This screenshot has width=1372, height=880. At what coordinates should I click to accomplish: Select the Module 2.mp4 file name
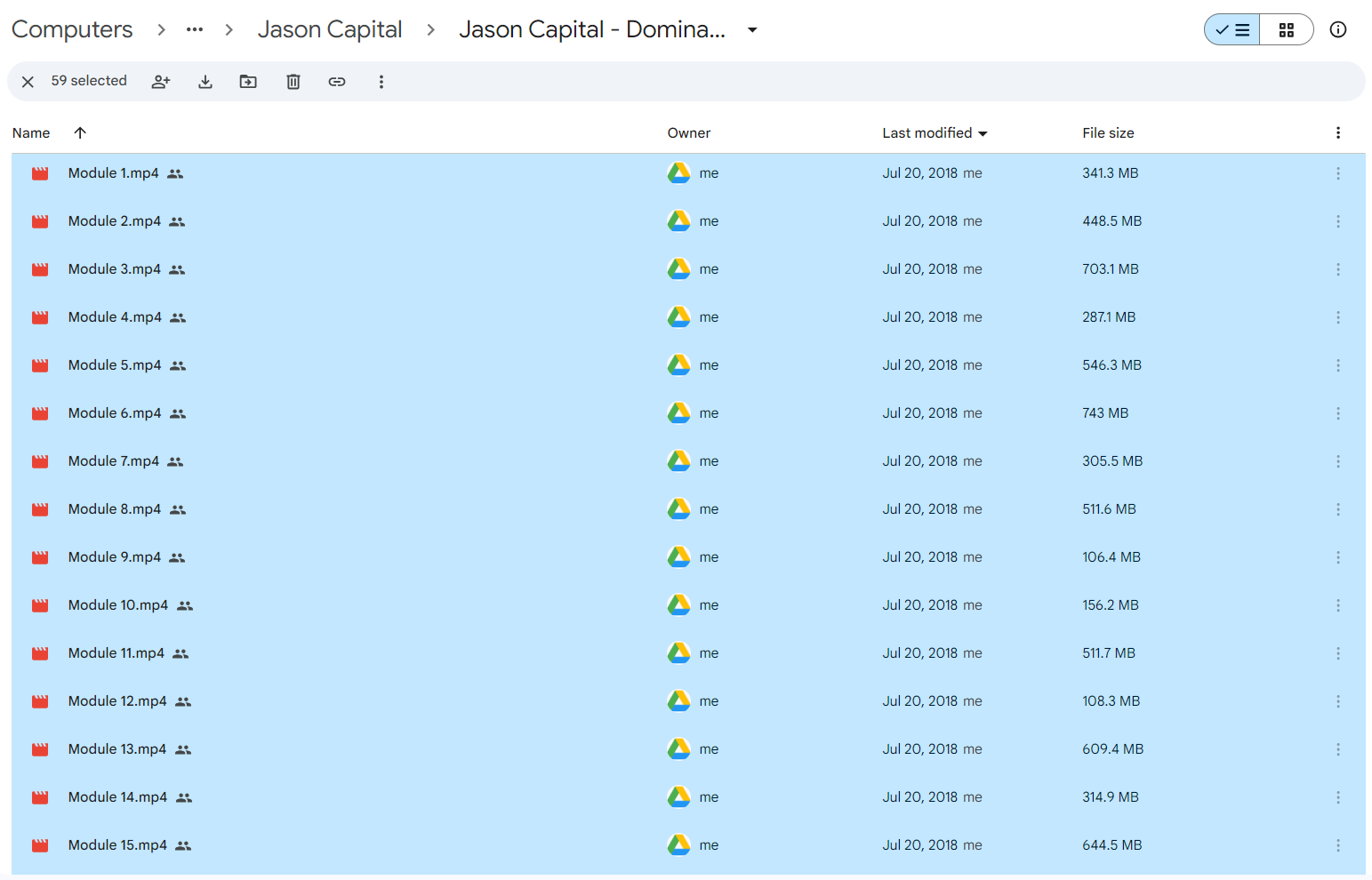pyautogui.click(x=115, y=221)
